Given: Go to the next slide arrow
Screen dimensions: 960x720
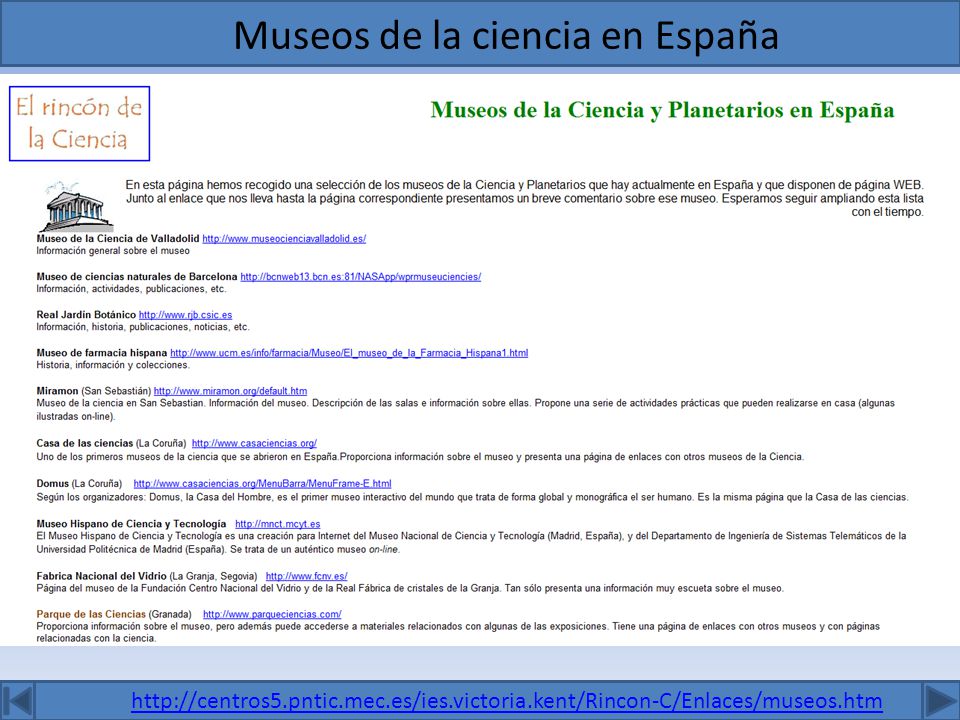Looking at the screenshot, I should coord(942,700).
